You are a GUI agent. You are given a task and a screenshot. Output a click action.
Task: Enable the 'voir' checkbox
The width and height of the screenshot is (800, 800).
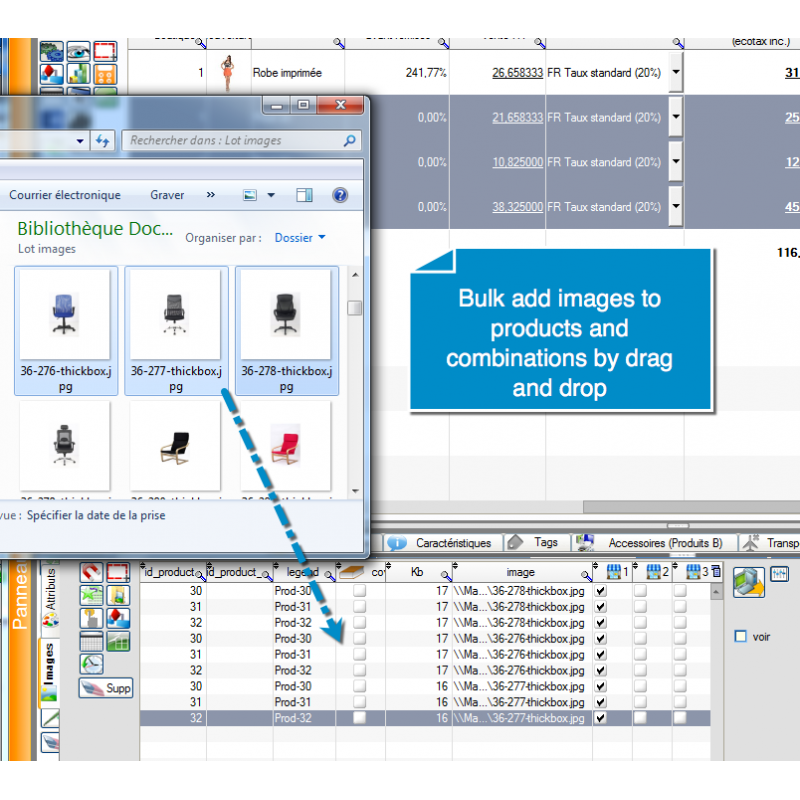740,636
